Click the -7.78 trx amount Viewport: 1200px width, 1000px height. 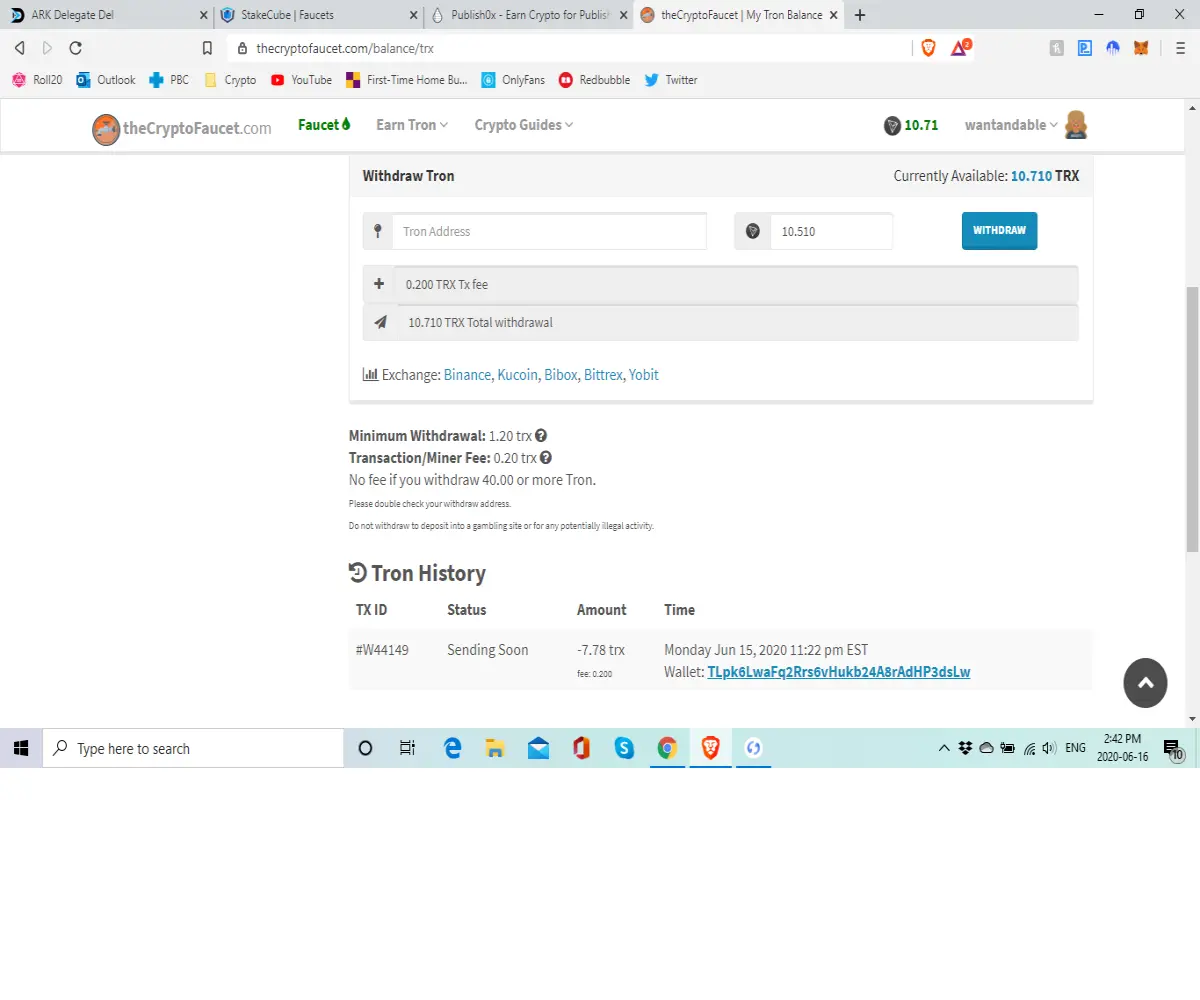pos(601,650)
